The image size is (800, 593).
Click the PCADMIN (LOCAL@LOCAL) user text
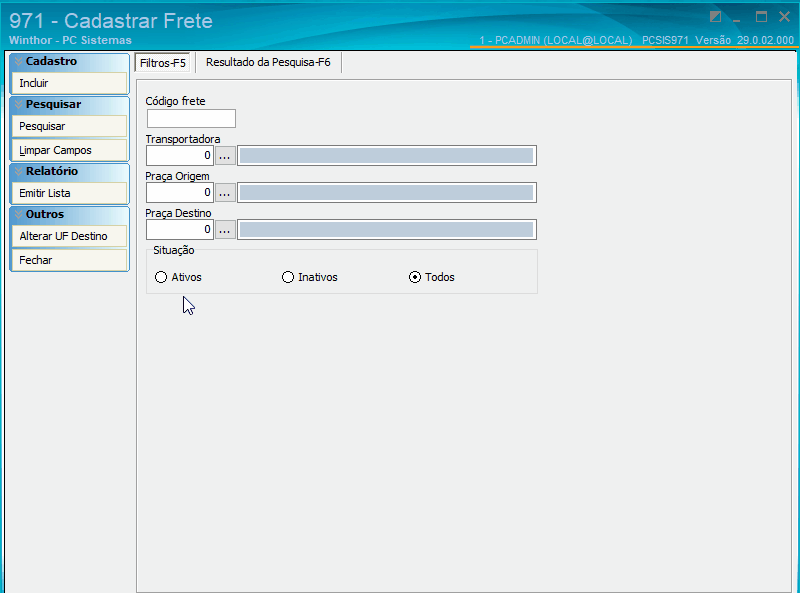[556, 40]
